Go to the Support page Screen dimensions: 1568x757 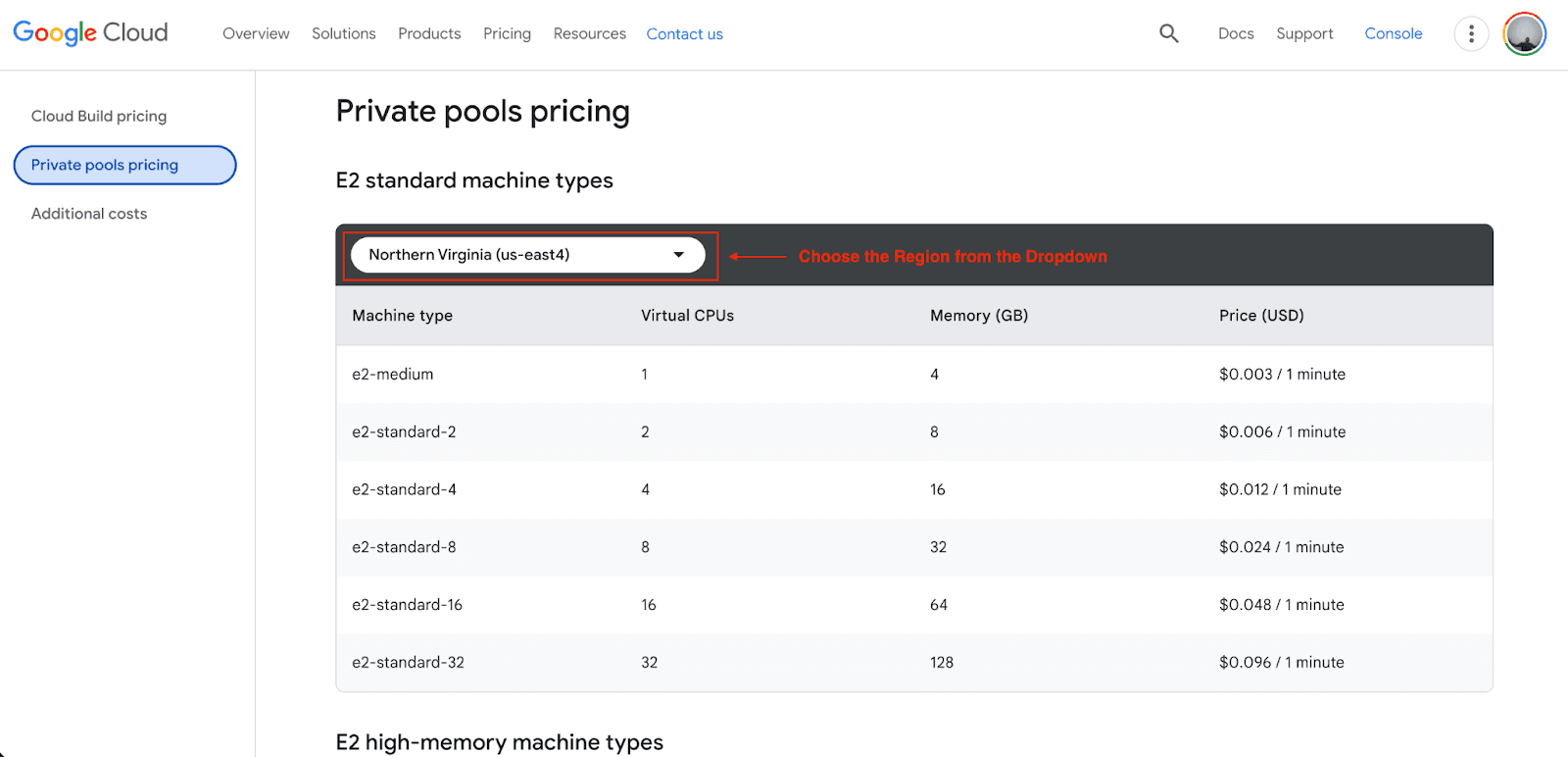click(1304, 33)
